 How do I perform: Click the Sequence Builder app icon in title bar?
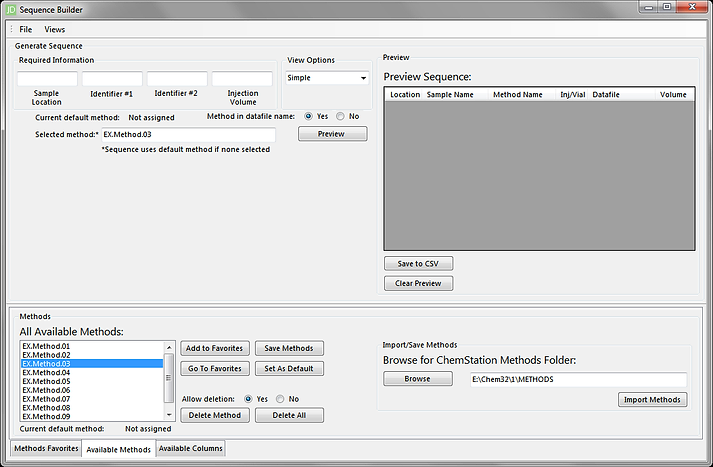click(x=10, y=10)
